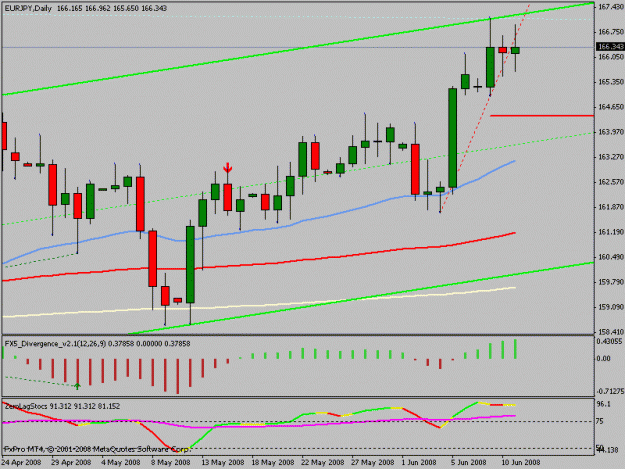Screen dimensions: 625x469
Task: Click the 0.43055 divergence scale value
Action: point(609,341)
